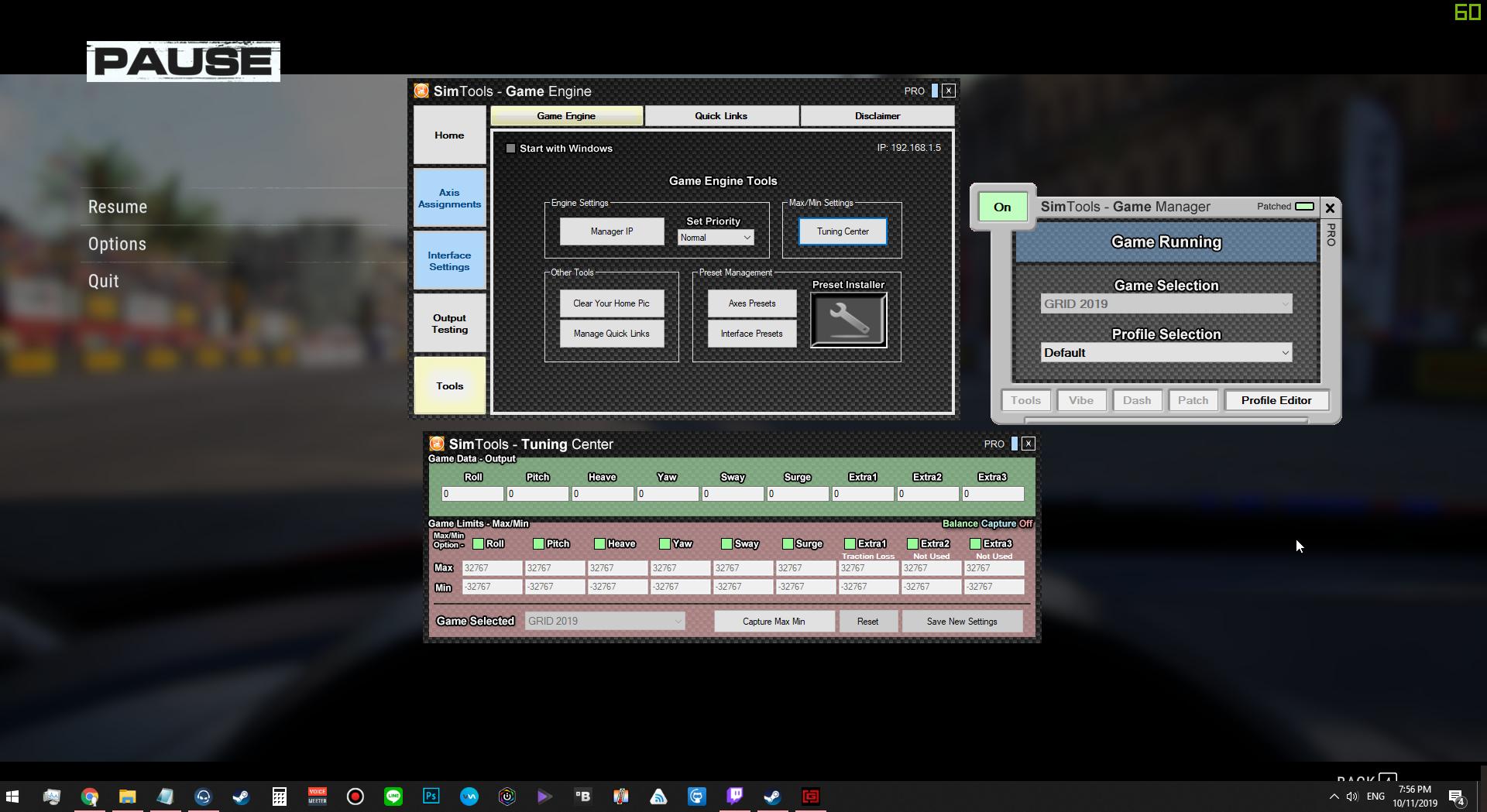
Task: Enable Start with Windows checkbox
Action: (x=510, y=148)
